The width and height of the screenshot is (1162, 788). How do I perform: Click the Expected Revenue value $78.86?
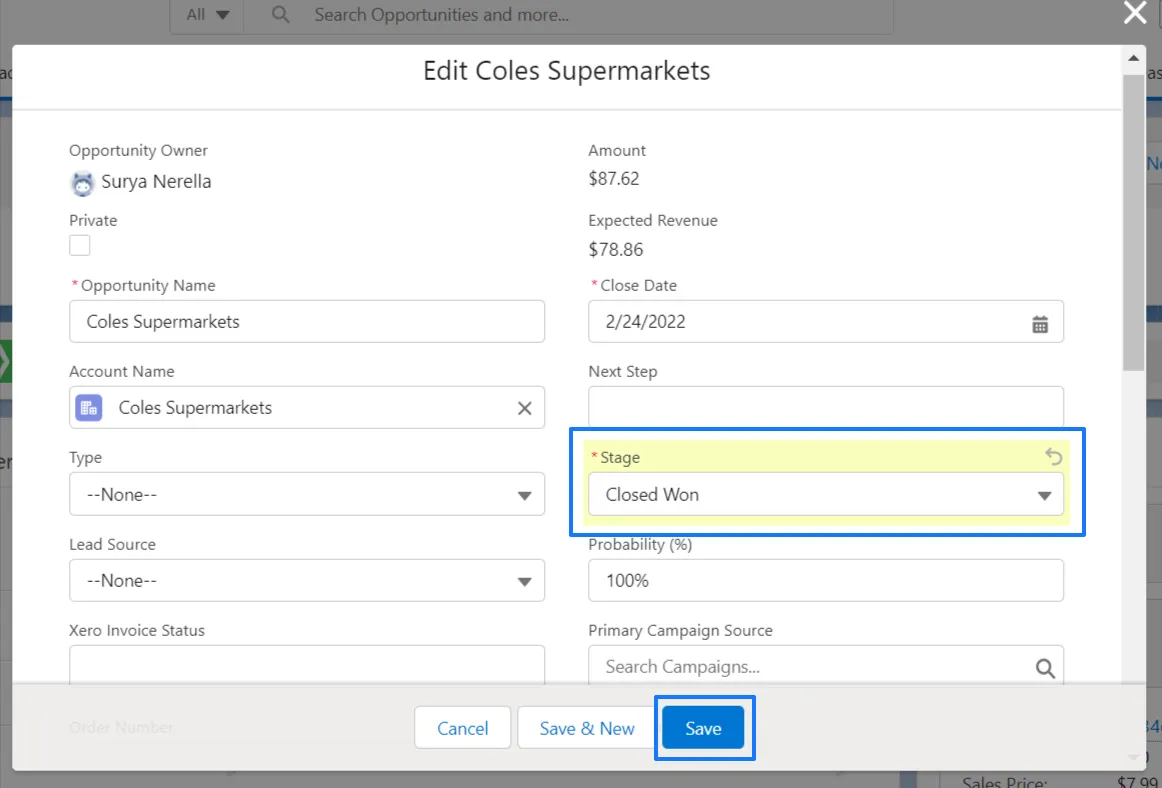pos(616,249)
